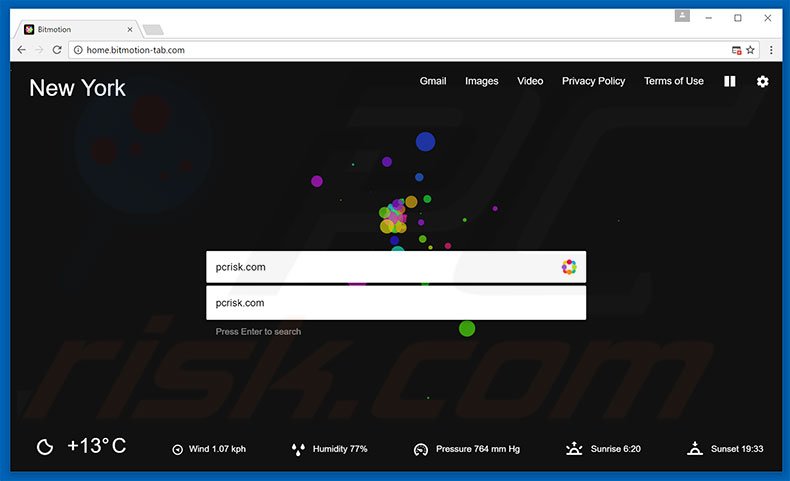Open the page settings gear
The image size is (790, 481).
click(762, 81)
